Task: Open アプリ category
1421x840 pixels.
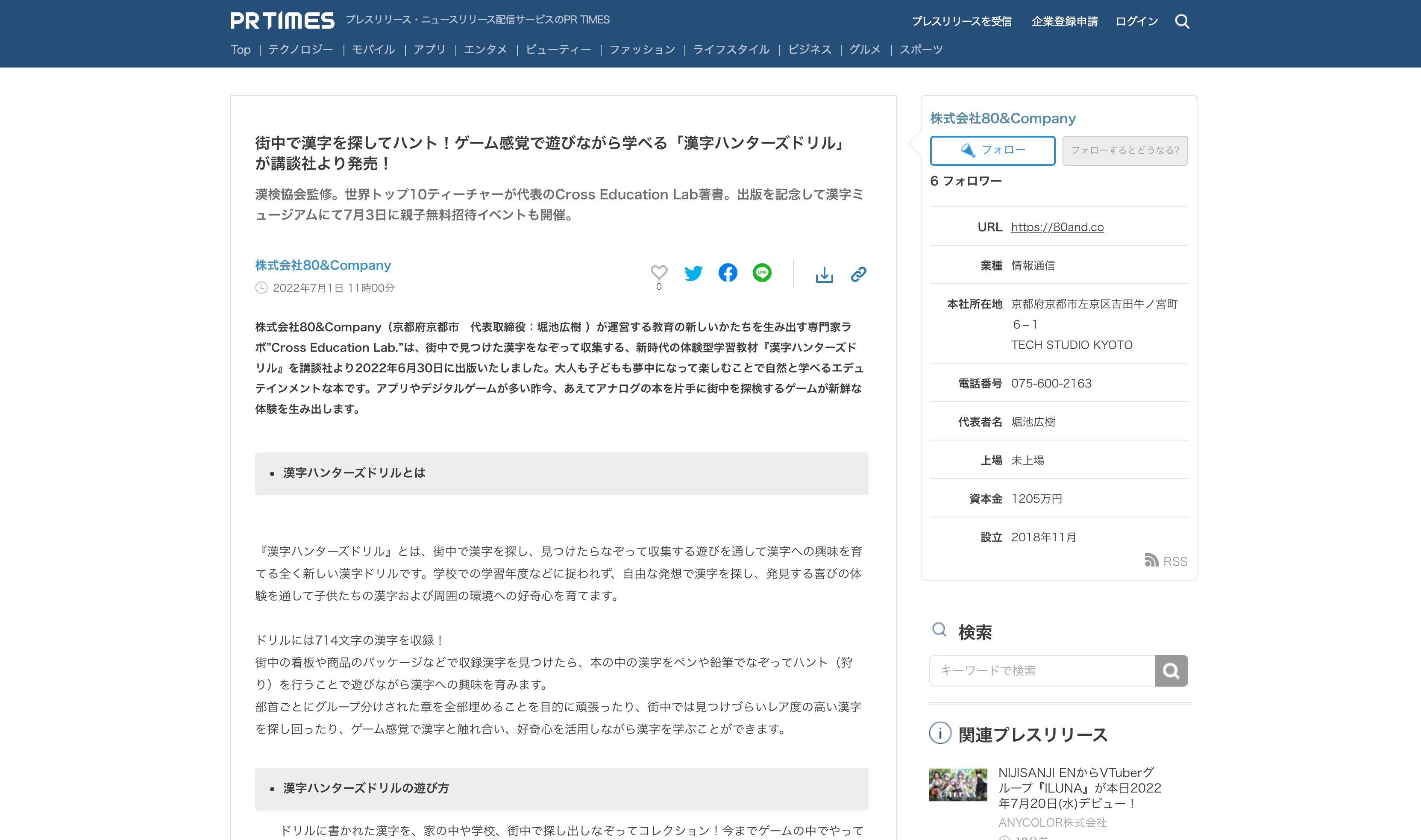Action: pyautogui.click(x=429, y=50)
